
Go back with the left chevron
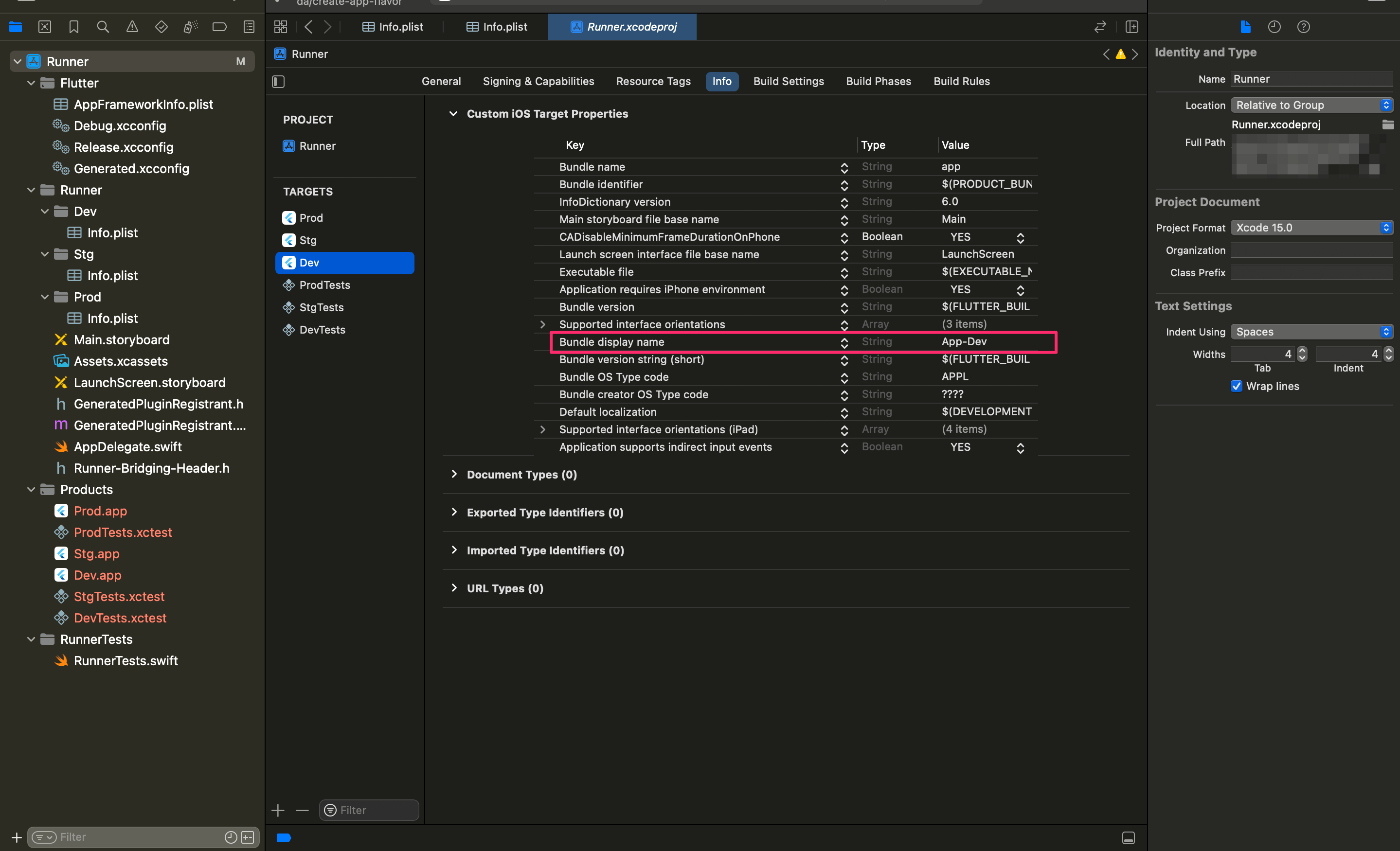click(x=309, y=27)
